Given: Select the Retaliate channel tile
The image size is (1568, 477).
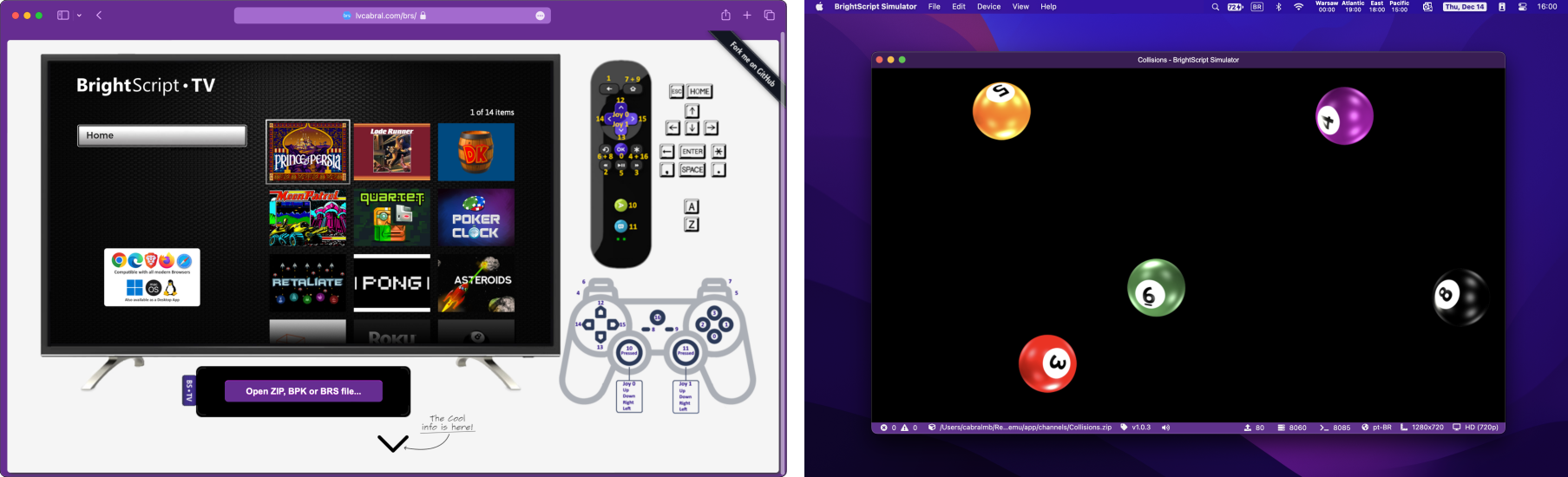Looking at the screenshot, I should [308, 283].
